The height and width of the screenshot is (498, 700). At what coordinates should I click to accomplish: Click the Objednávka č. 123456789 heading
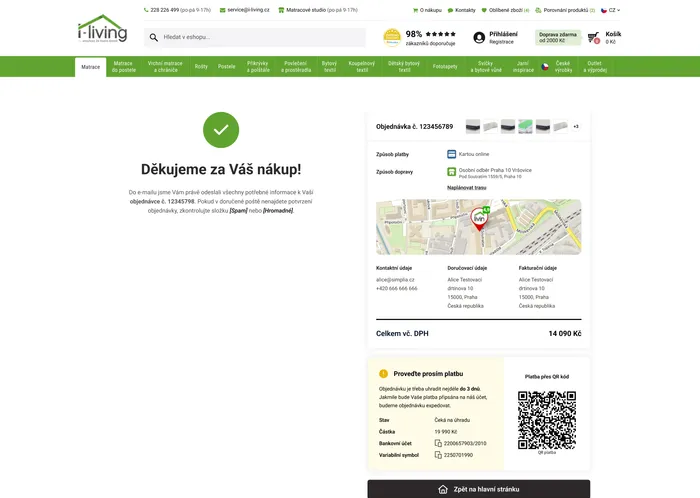click(414, 127)
